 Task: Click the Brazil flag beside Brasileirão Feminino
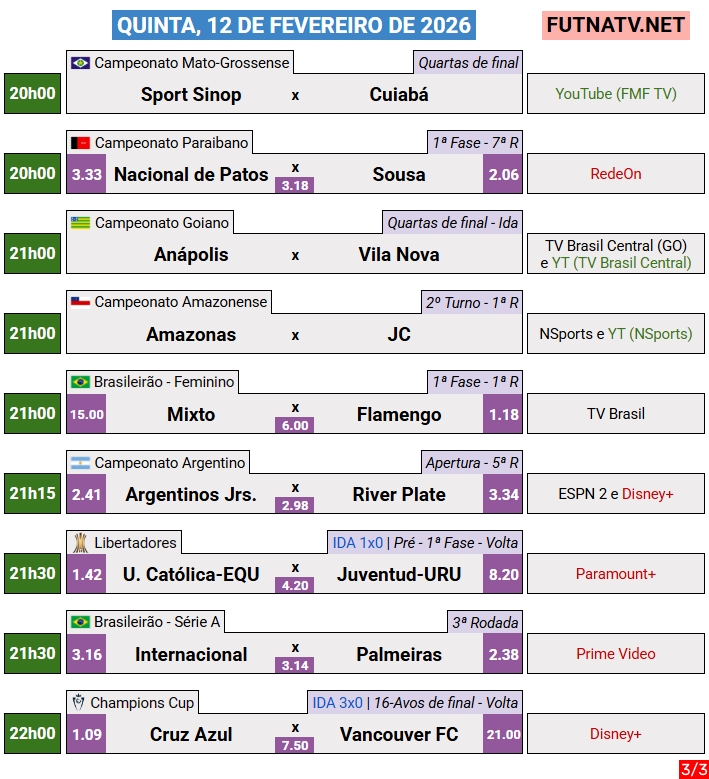coord(80,382)
